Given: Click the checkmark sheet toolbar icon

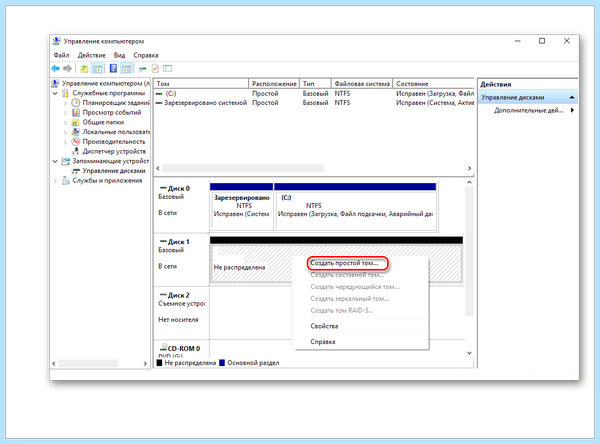Looking at the screenshot, I should 155,69.
